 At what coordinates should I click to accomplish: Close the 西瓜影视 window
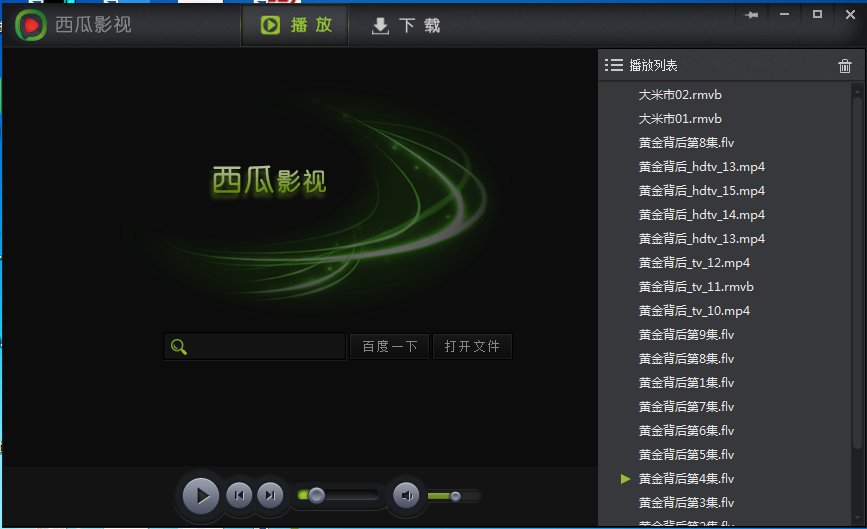pos(850,15)
